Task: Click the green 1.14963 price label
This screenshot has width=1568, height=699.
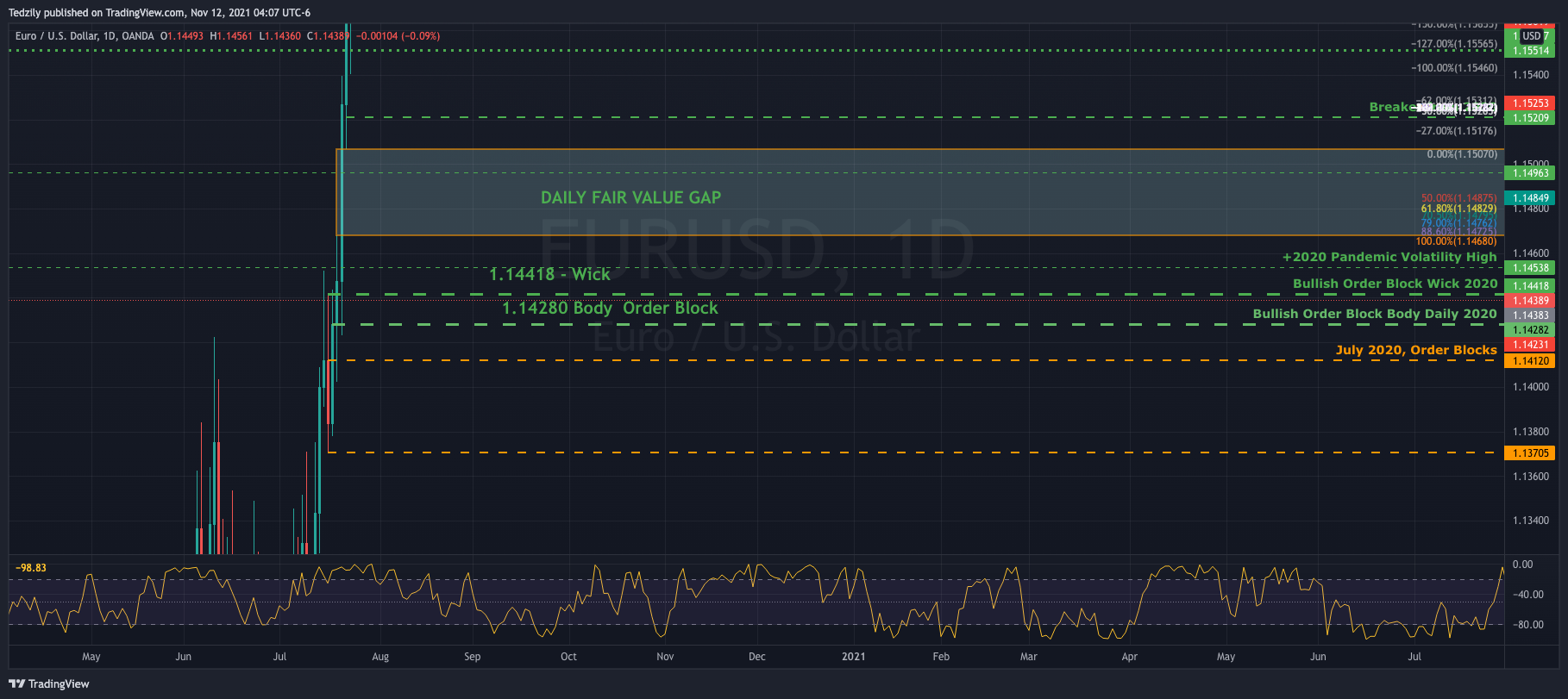Action: 1529,173
